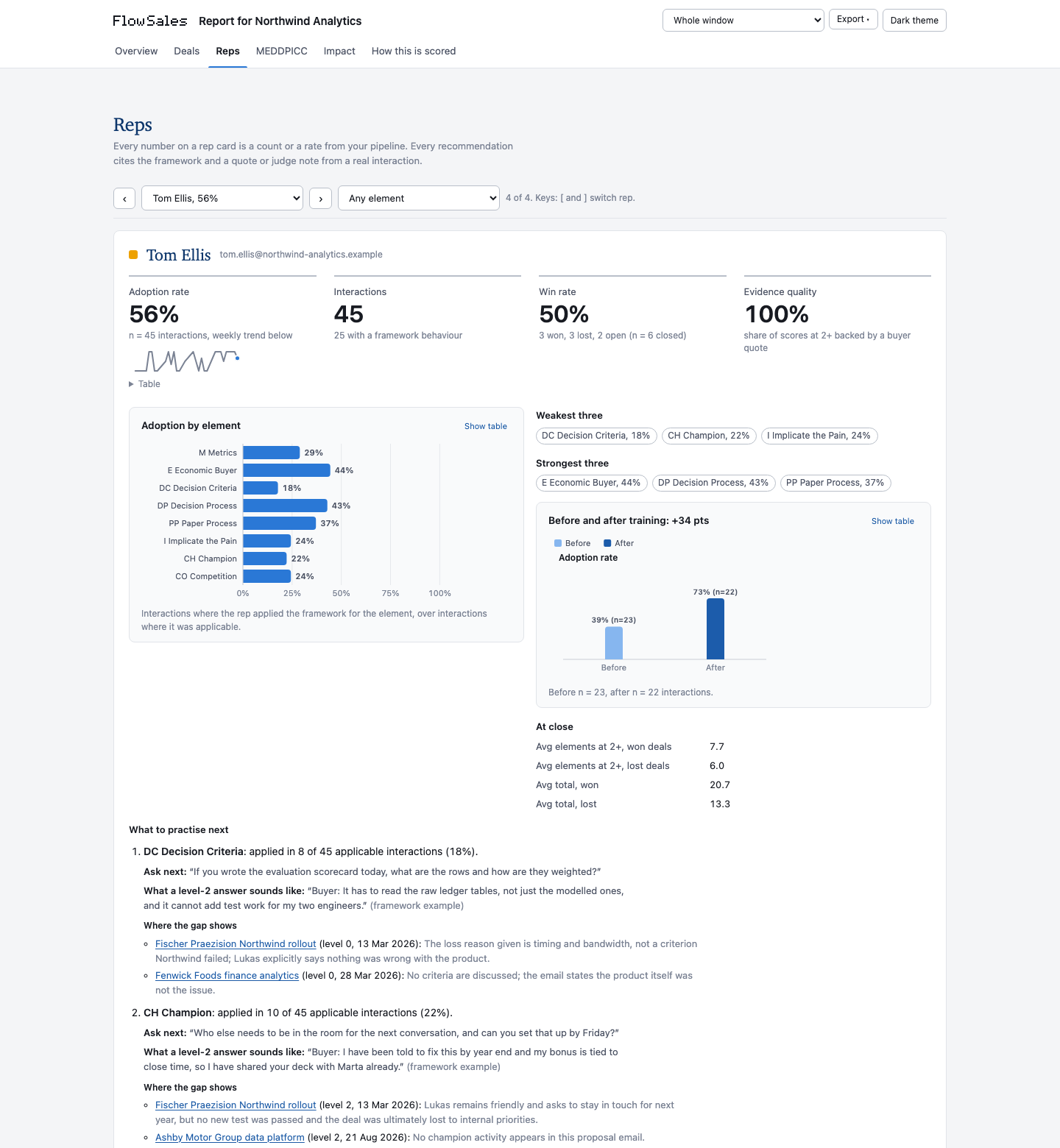Viewport: 1060px width, 1148px height.
Task: Open Fischer Praezision link under CH Champion
Action: 236,1105
